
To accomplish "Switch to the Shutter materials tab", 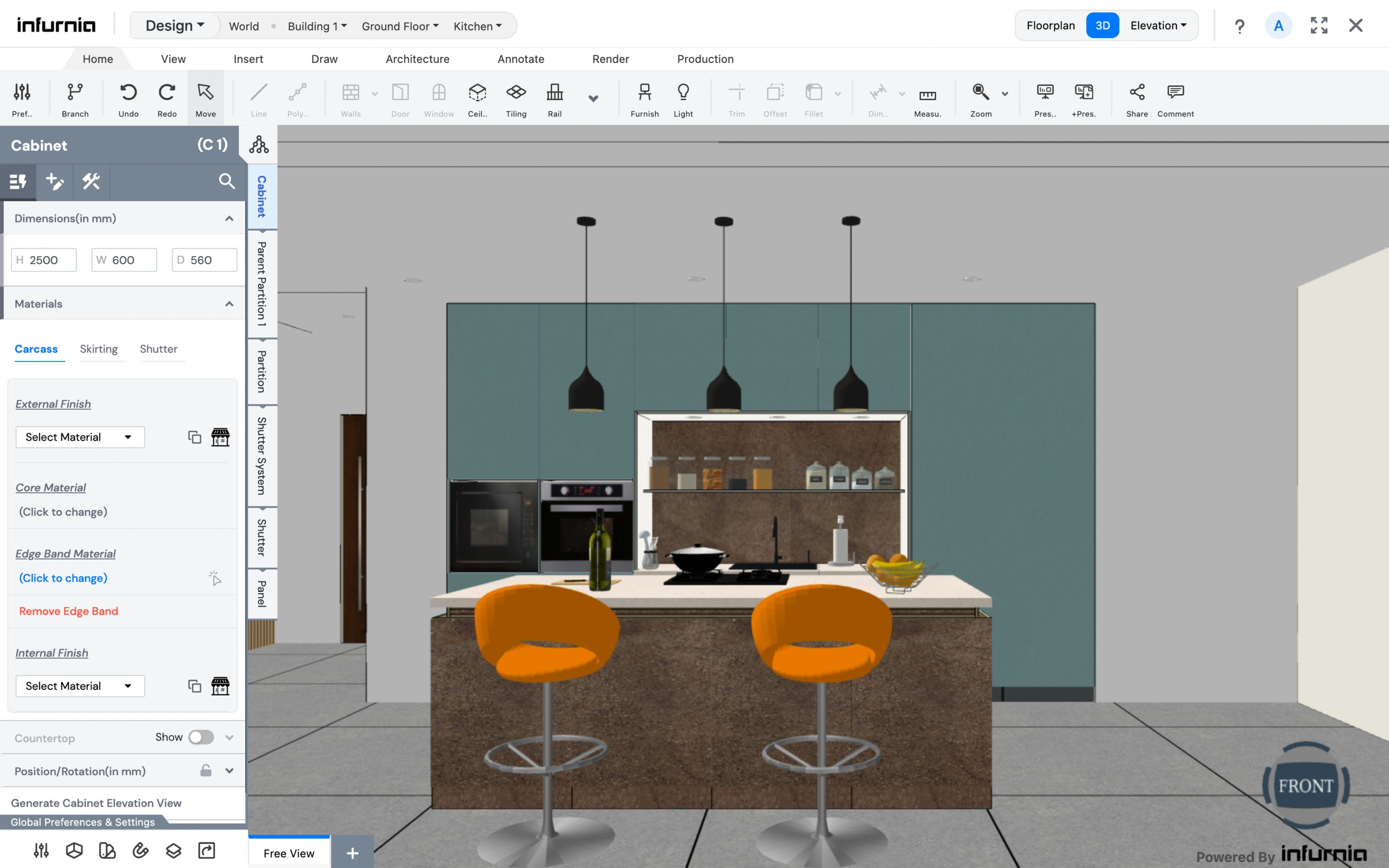I will pyautogui.click(x=158, y=349).
